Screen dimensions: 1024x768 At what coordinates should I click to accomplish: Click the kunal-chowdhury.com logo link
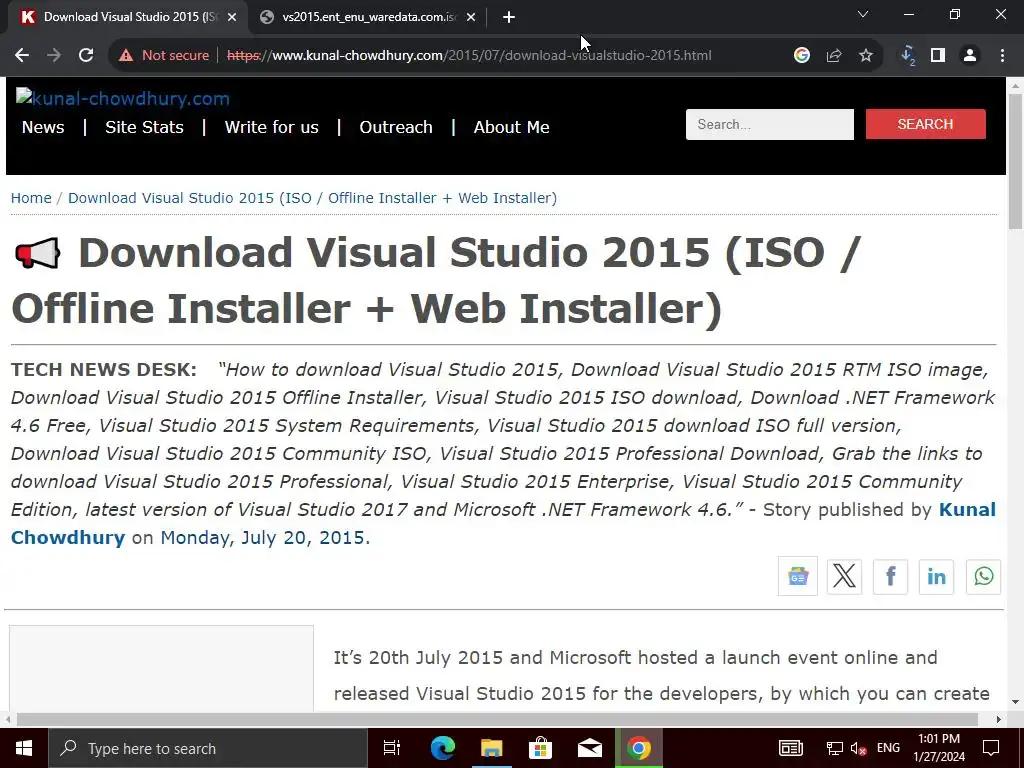tap(123, 98)
